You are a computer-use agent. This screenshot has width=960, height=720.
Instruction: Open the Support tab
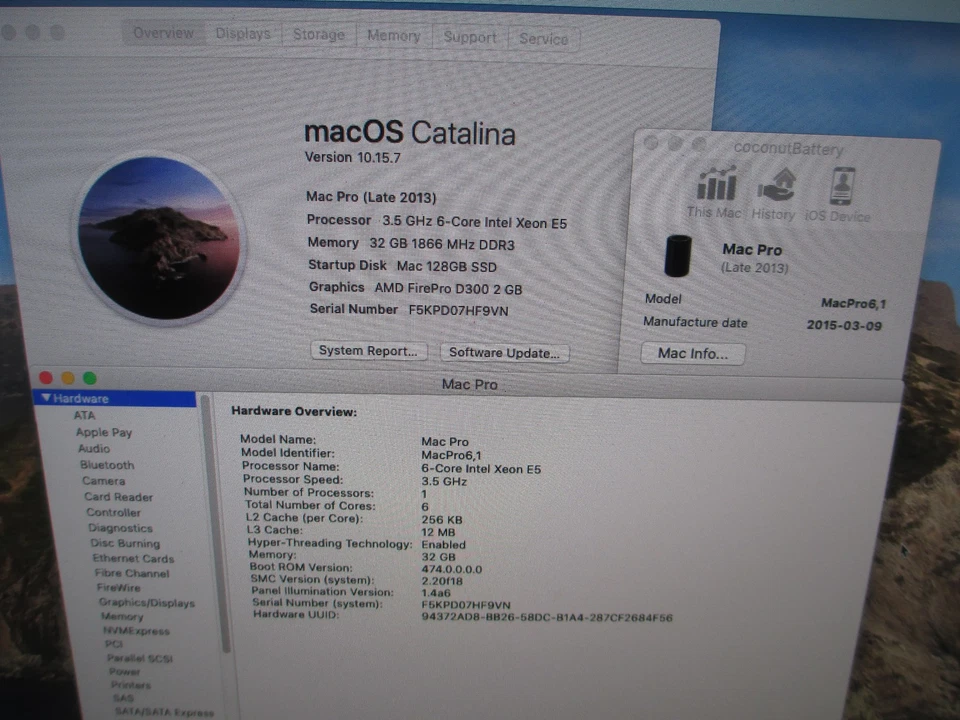[469, 38]
